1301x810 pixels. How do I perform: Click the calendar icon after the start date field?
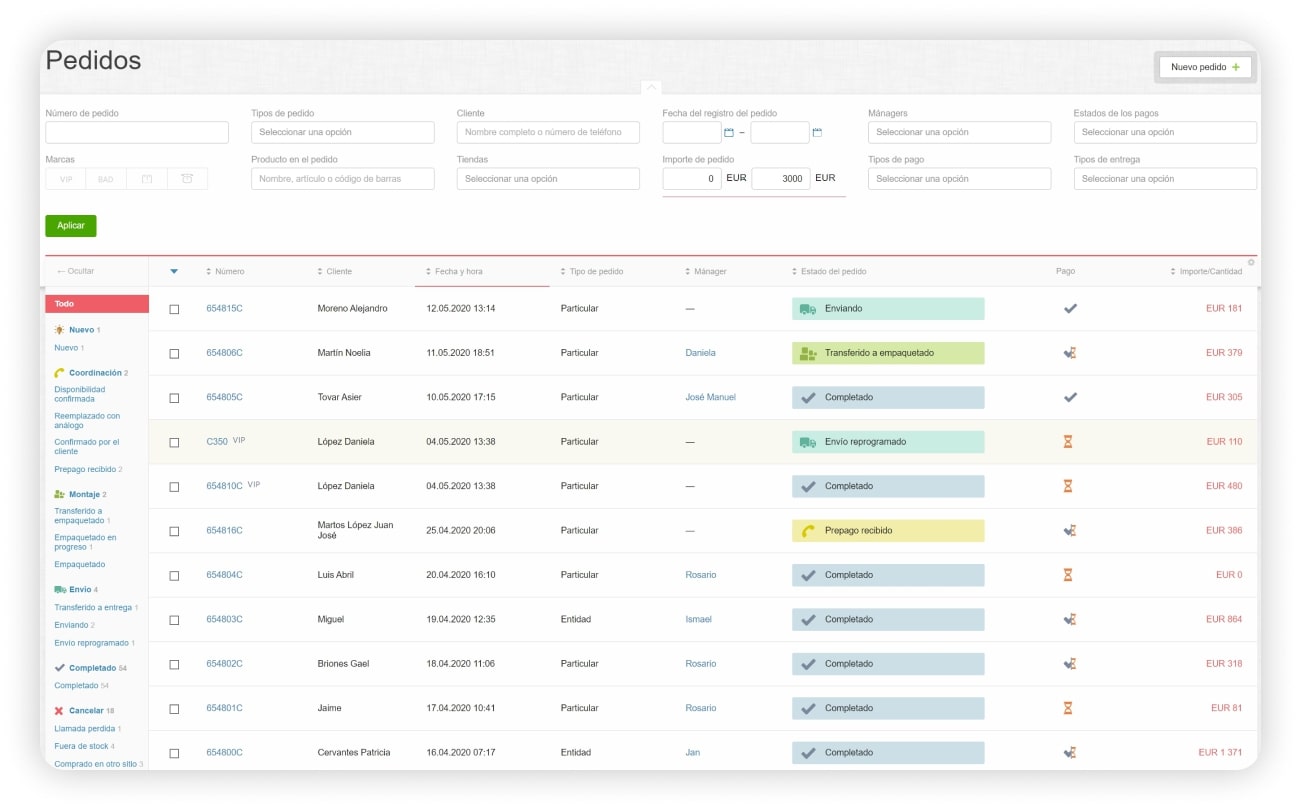[x=729, y=132]
